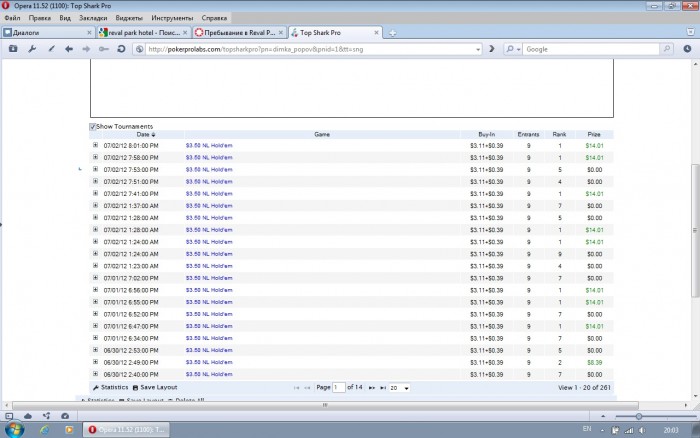Screen dimensions: 700x438
Task: Click the browser back arrow button
Action: pos(69,49)
